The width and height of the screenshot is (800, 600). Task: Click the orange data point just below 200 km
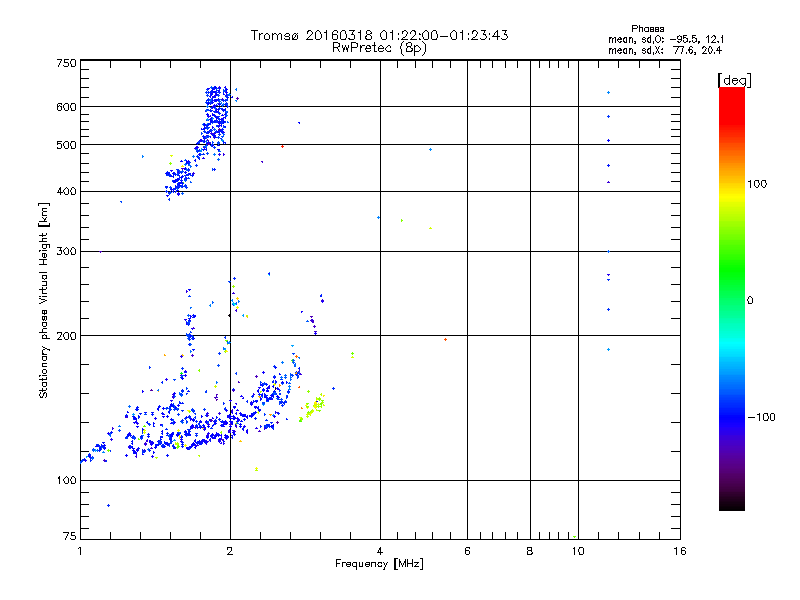click(445, 339)
